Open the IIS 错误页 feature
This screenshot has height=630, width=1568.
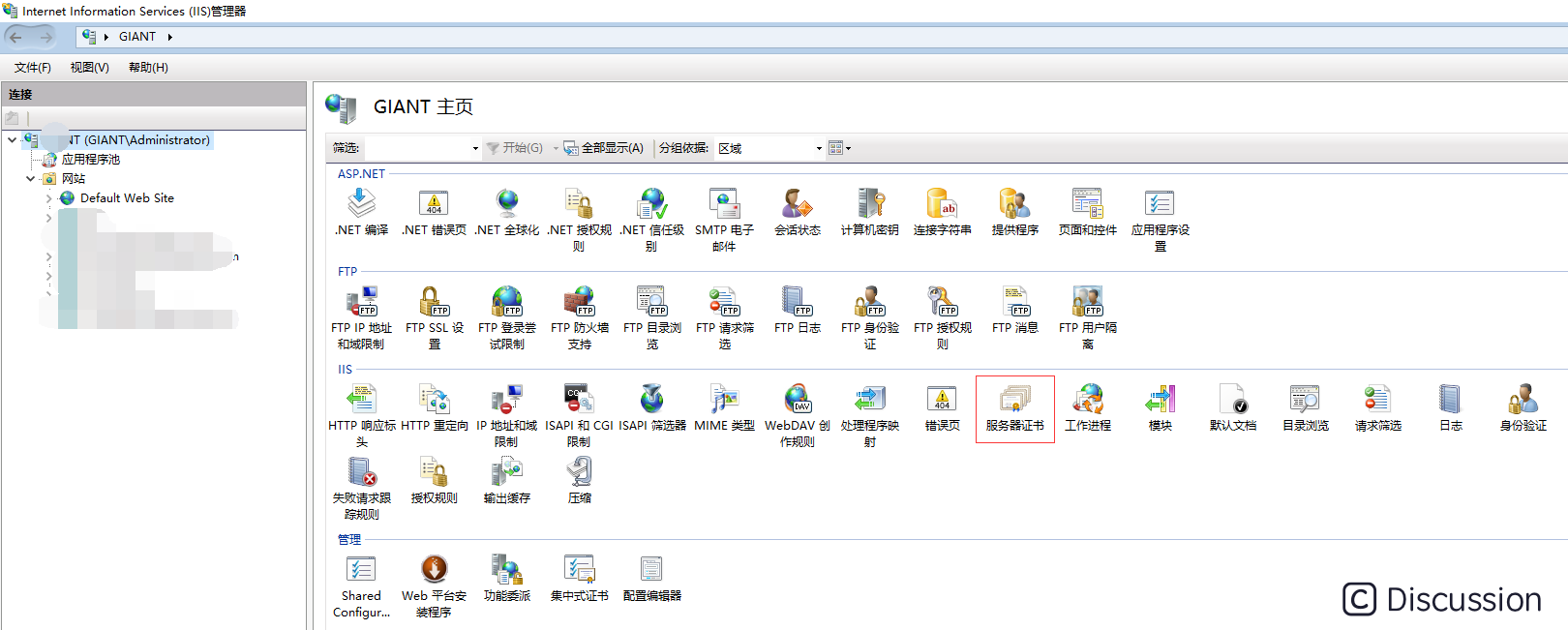942,407
